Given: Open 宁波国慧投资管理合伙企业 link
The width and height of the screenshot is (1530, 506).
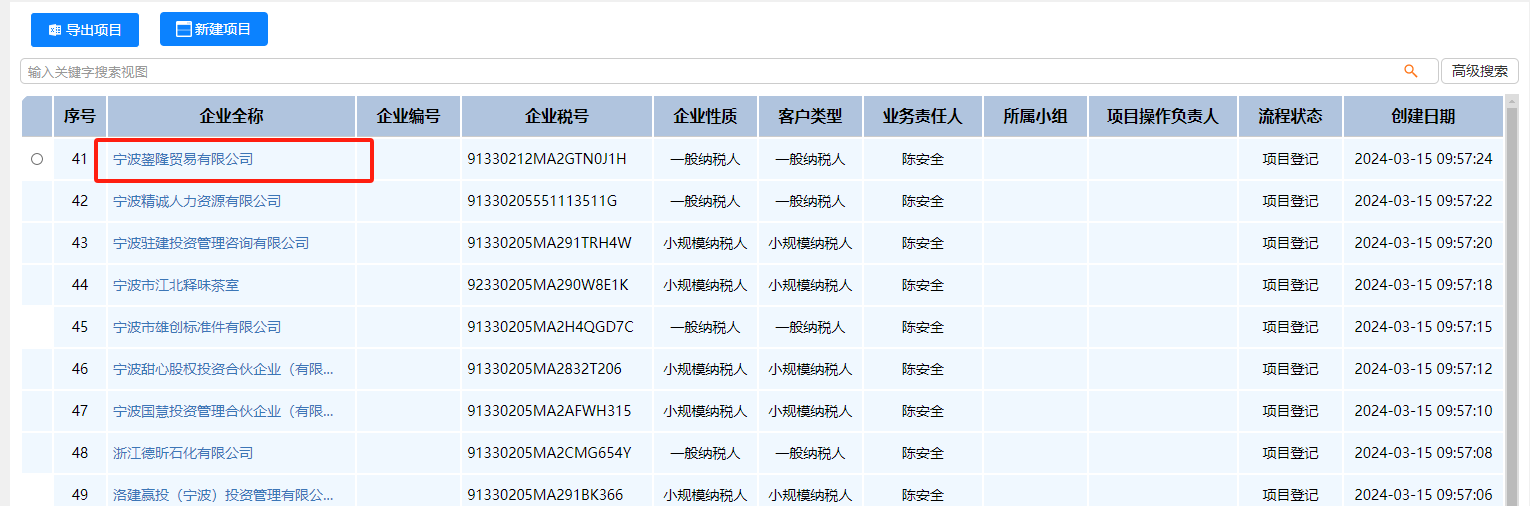Looking at the screenshot, I should (x=223, y=411).
